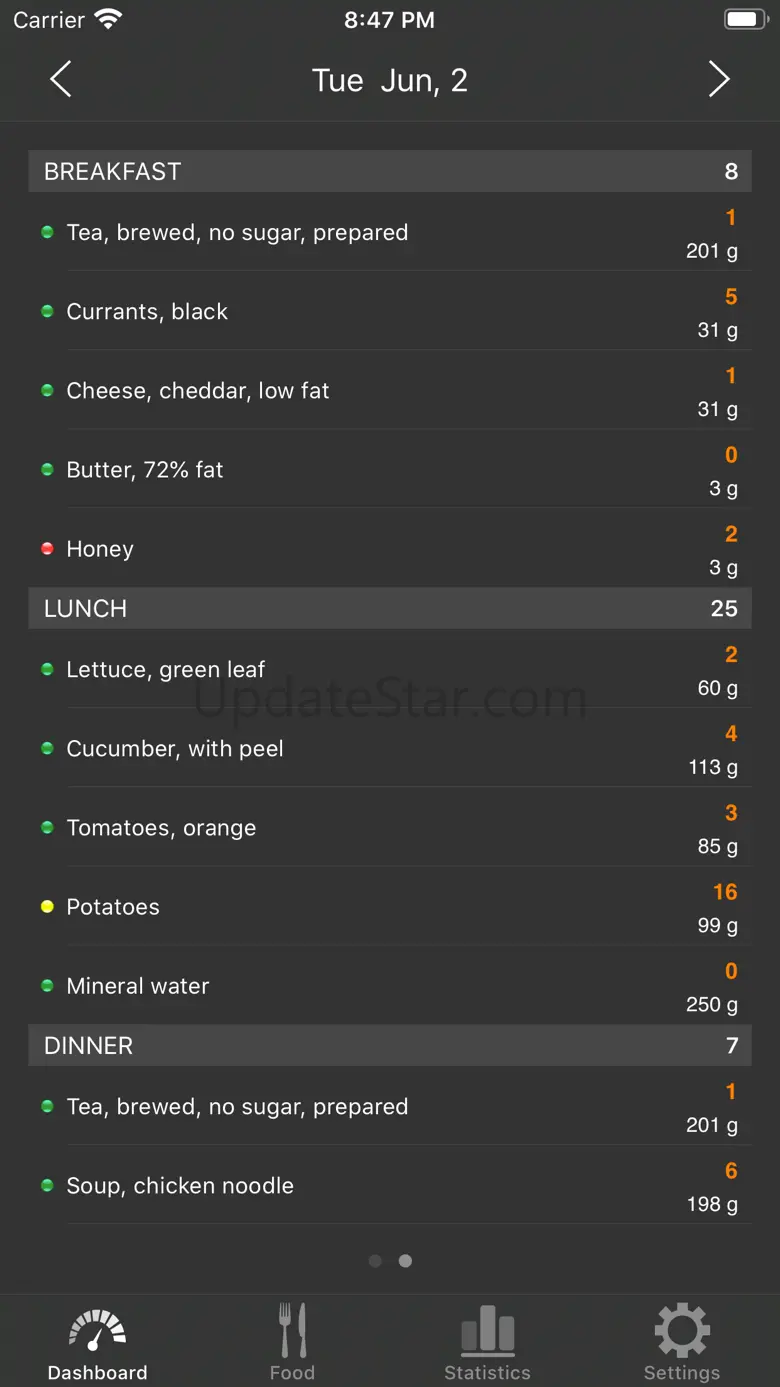Click the red dot beside Honey

click(x=47, y=549)
